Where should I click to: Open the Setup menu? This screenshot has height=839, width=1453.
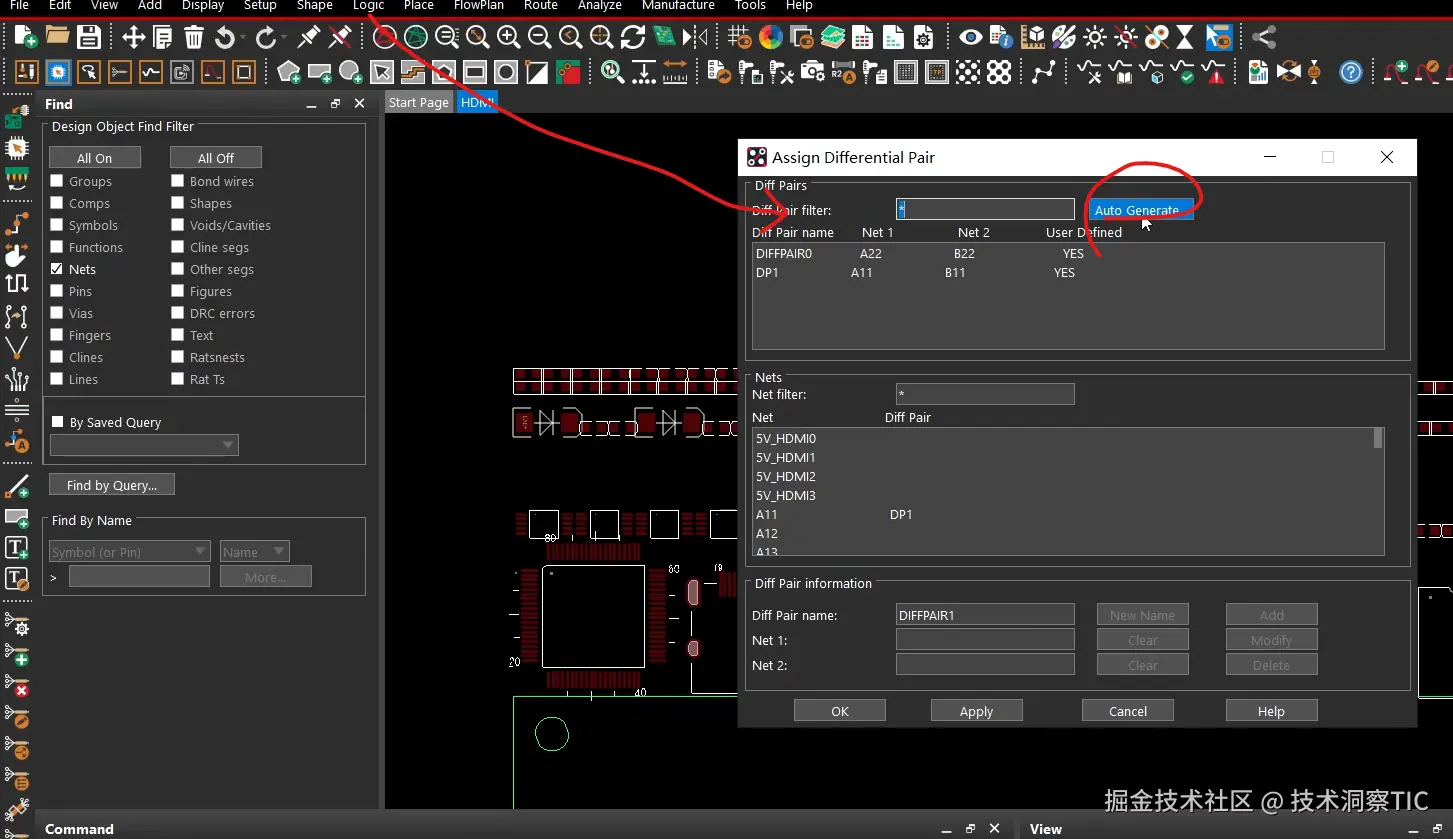pyautogui.click(x=260, y=6)
